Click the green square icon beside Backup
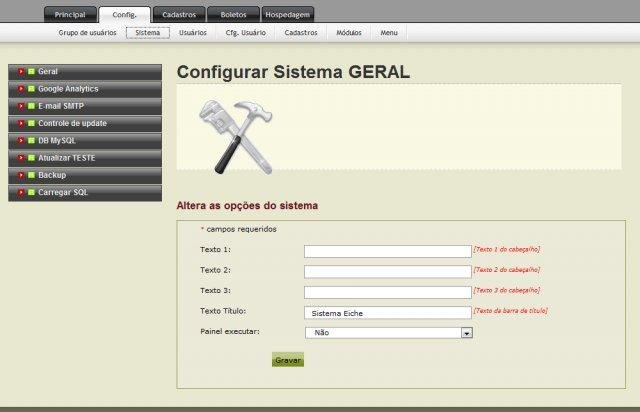 click(x=31, y=175)
